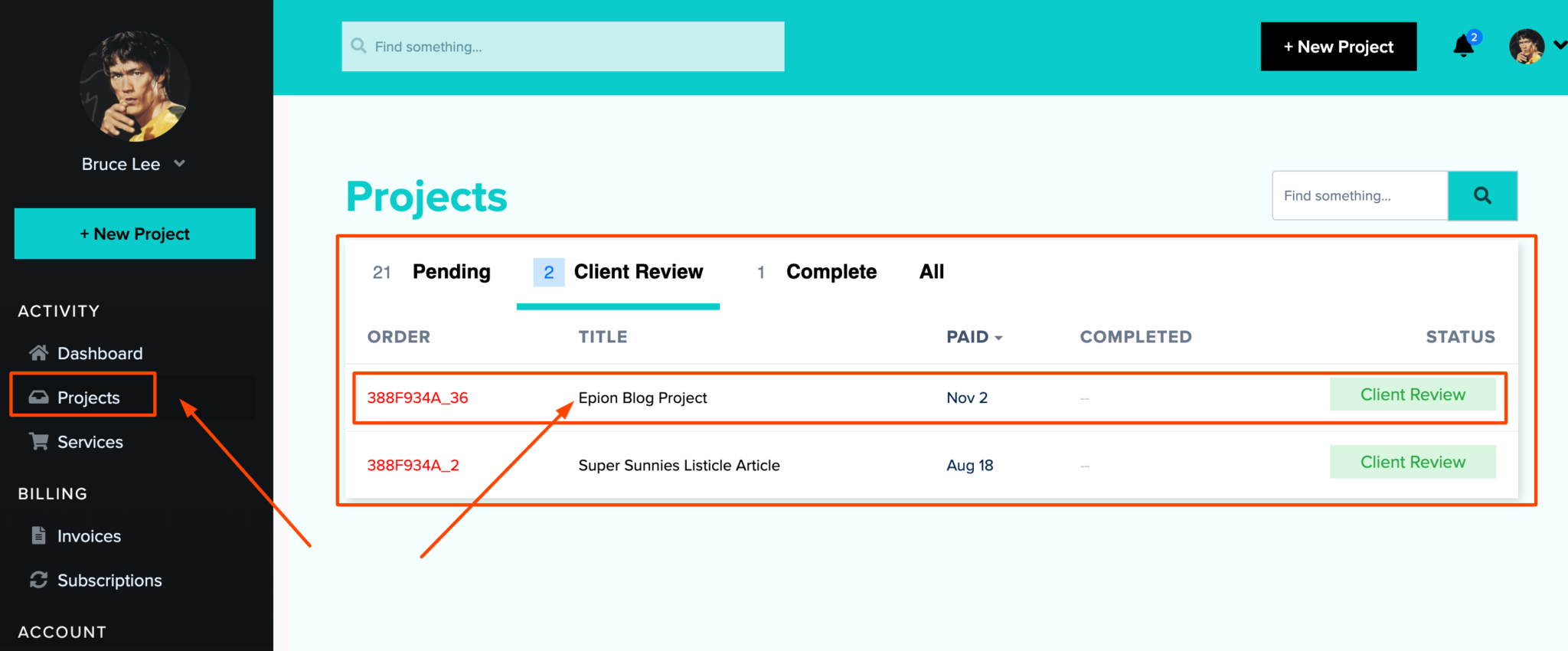Focus the top Find something search field
Viewport: 1568px width, 651px height.
coord(563,47)
